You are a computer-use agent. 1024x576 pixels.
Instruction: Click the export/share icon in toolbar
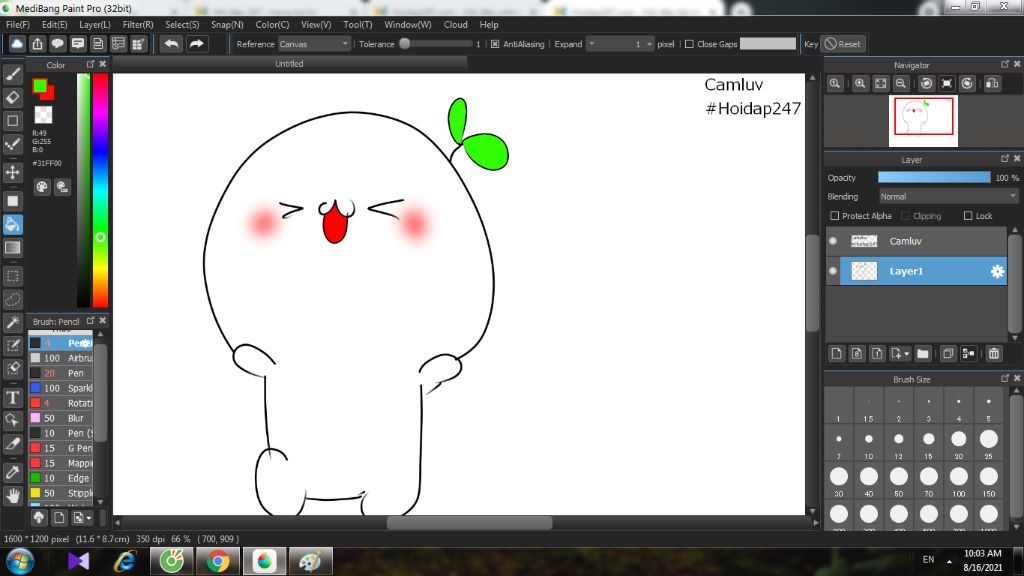37,44
